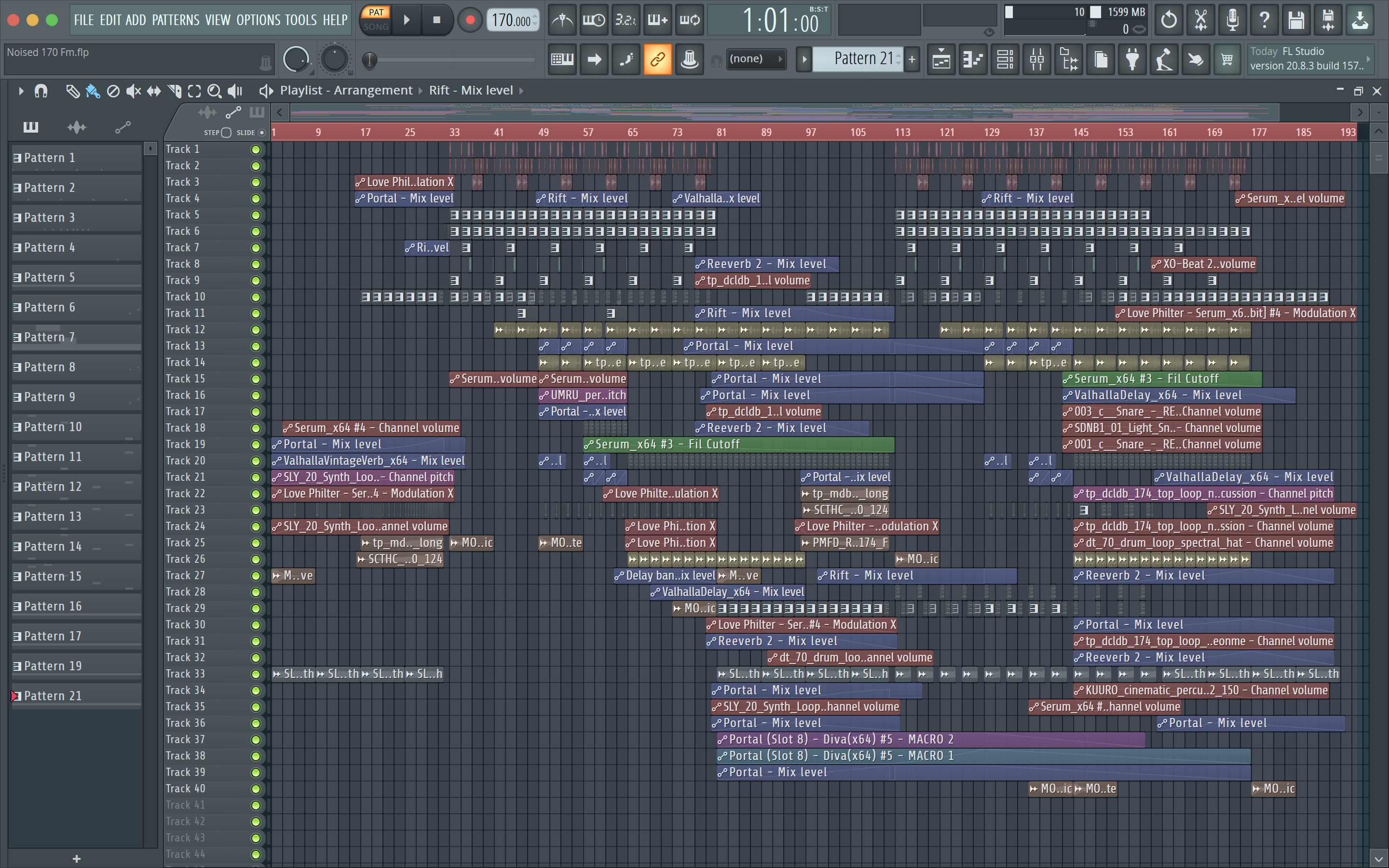The width and height of the screenshot is (1389, 868).
Task: Mute Track 40 with its green light
Action: [256, 789]
